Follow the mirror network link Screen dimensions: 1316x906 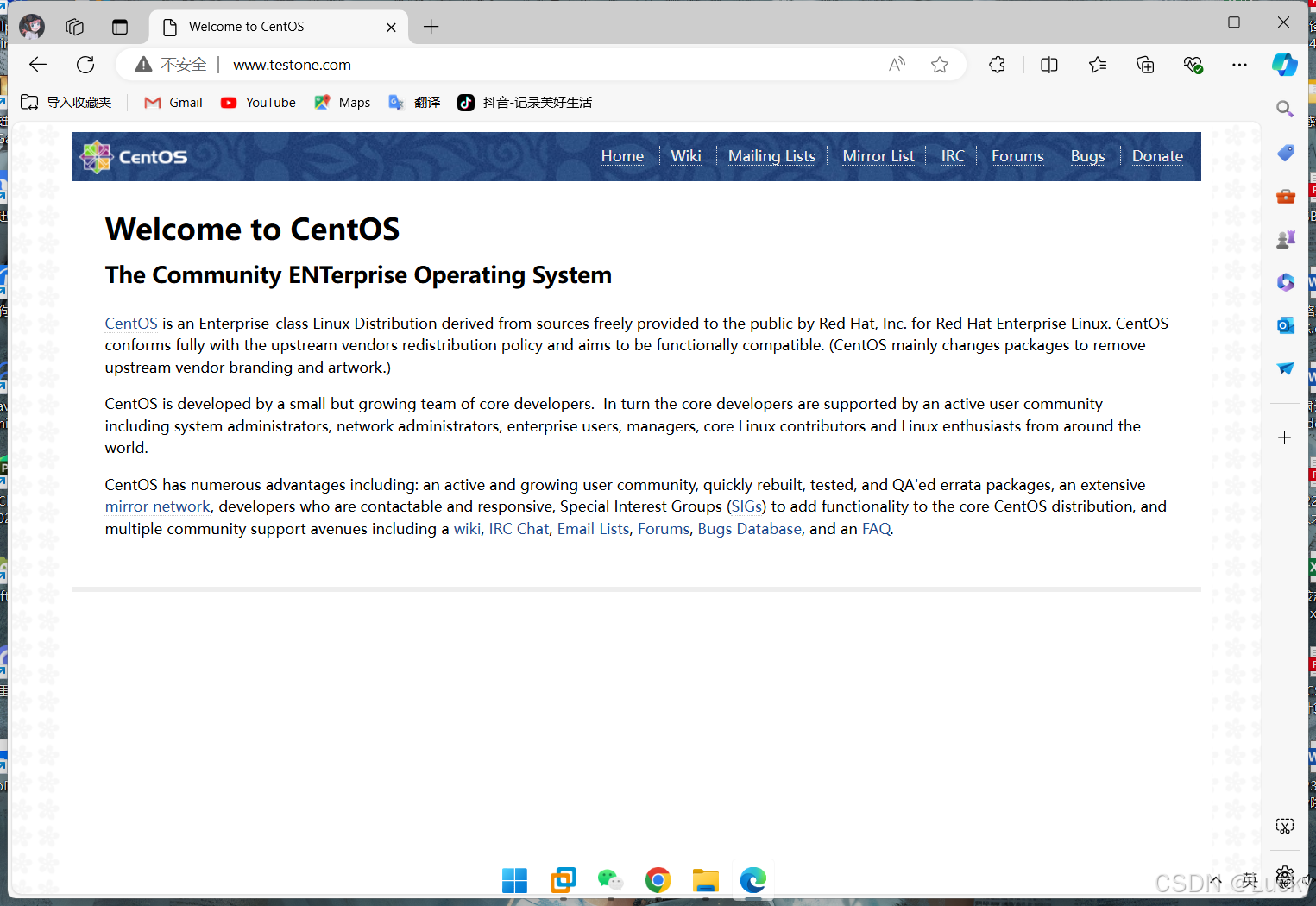click(157, 506)
